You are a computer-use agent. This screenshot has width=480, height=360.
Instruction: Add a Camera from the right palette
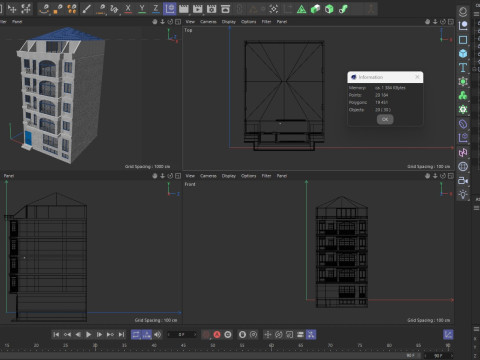coord(463,180)
